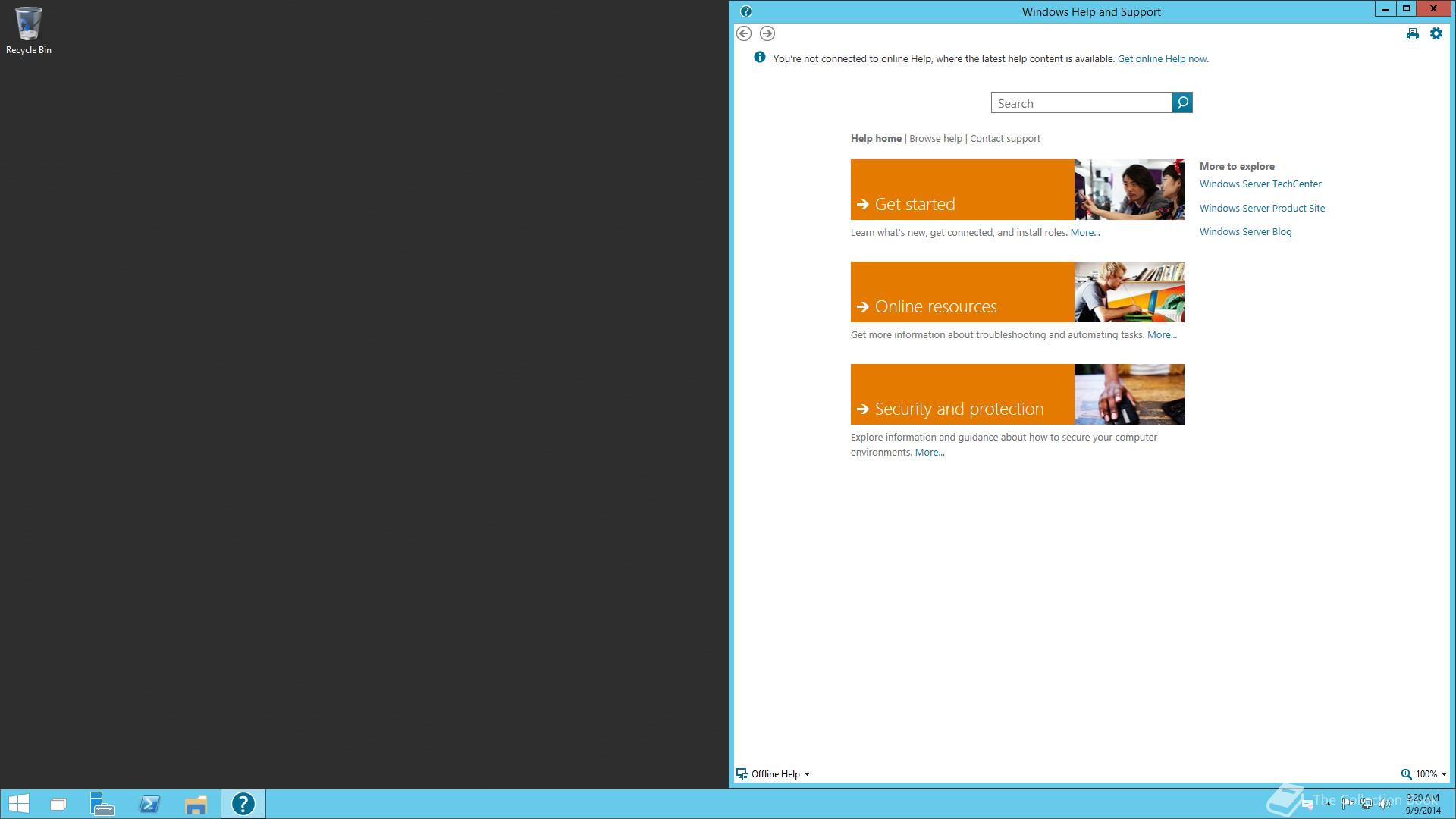Viewport: 1456px width, 819px height.
Task: Click More link under Security and protection
Action: coord(930,453)
